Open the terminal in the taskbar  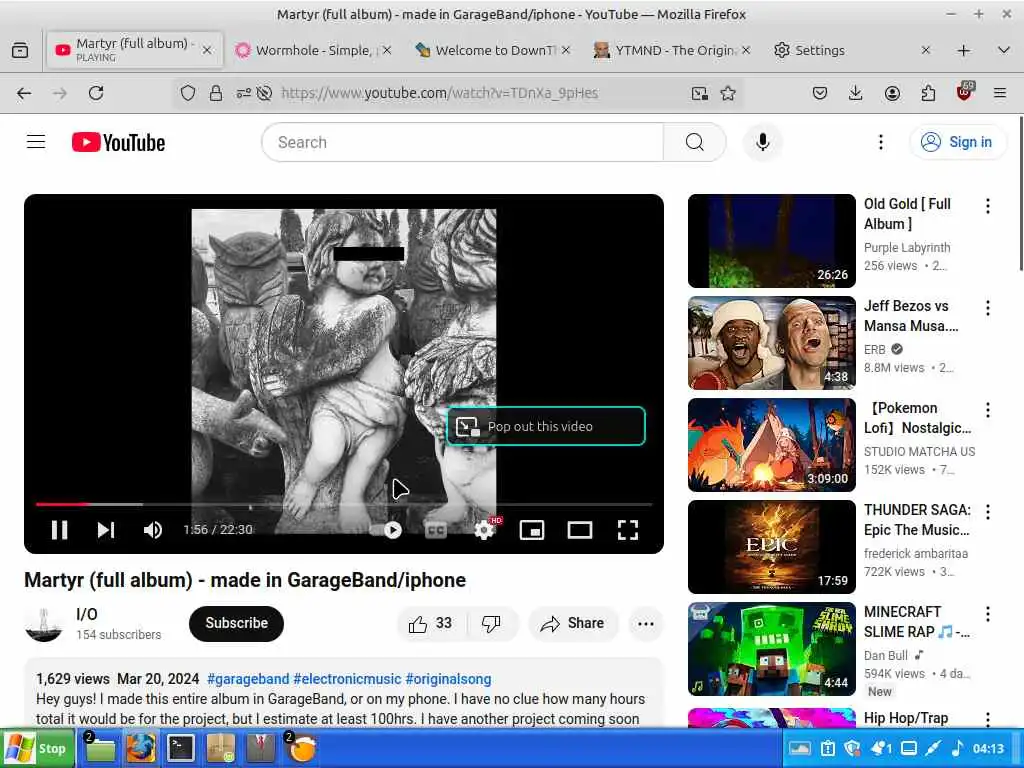tap(180, 748)
